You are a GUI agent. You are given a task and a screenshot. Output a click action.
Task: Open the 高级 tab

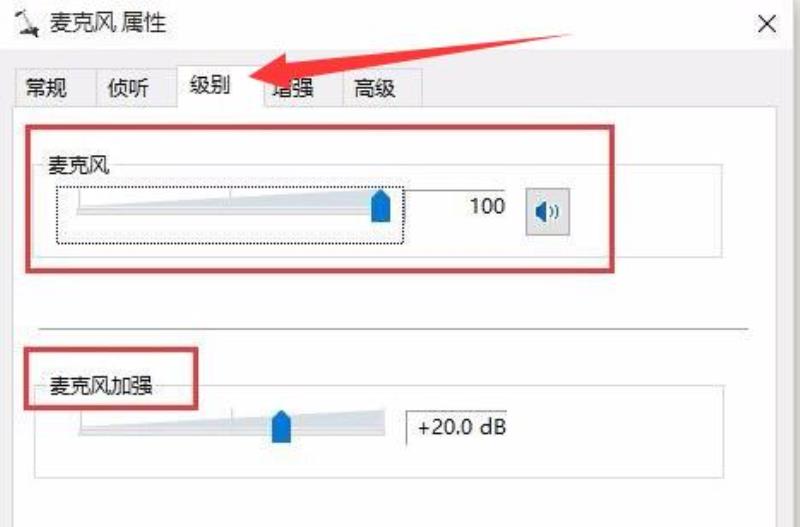[x=375, y=88]
